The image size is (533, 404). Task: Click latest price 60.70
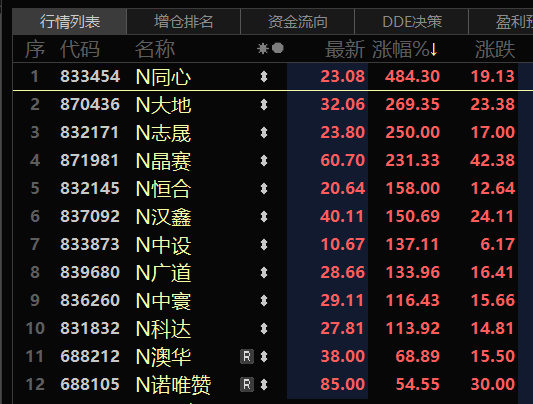tap(343, 160)
